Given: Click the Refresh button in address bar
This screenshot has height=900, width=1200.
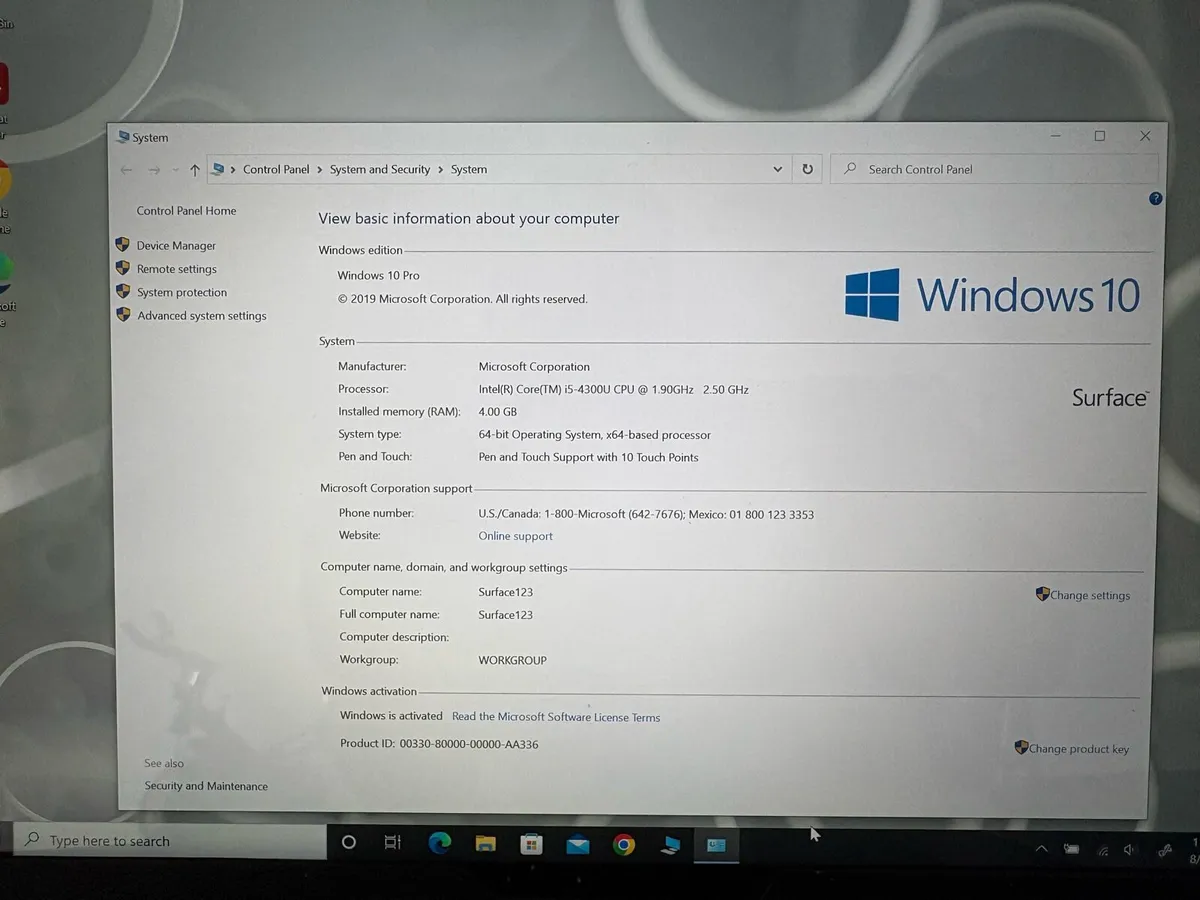Looking at the screenshot, I should point(807,170).
